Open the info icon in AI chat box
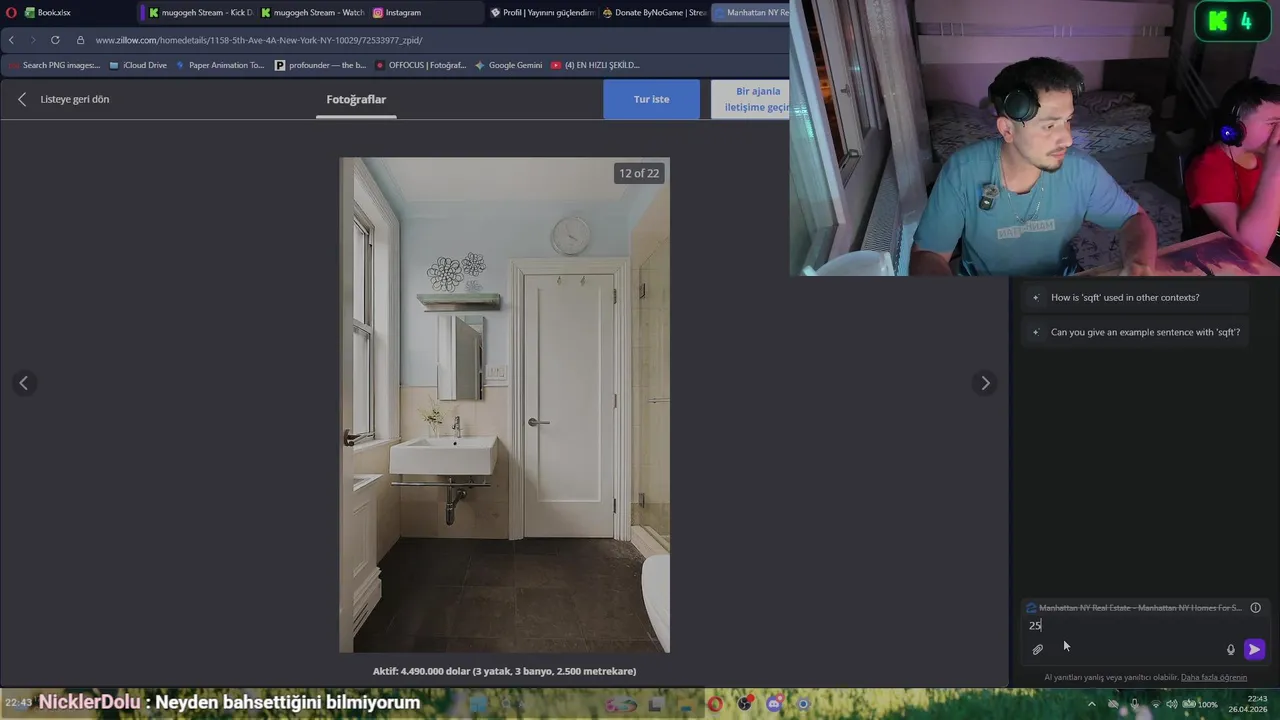 [1256, 608]
